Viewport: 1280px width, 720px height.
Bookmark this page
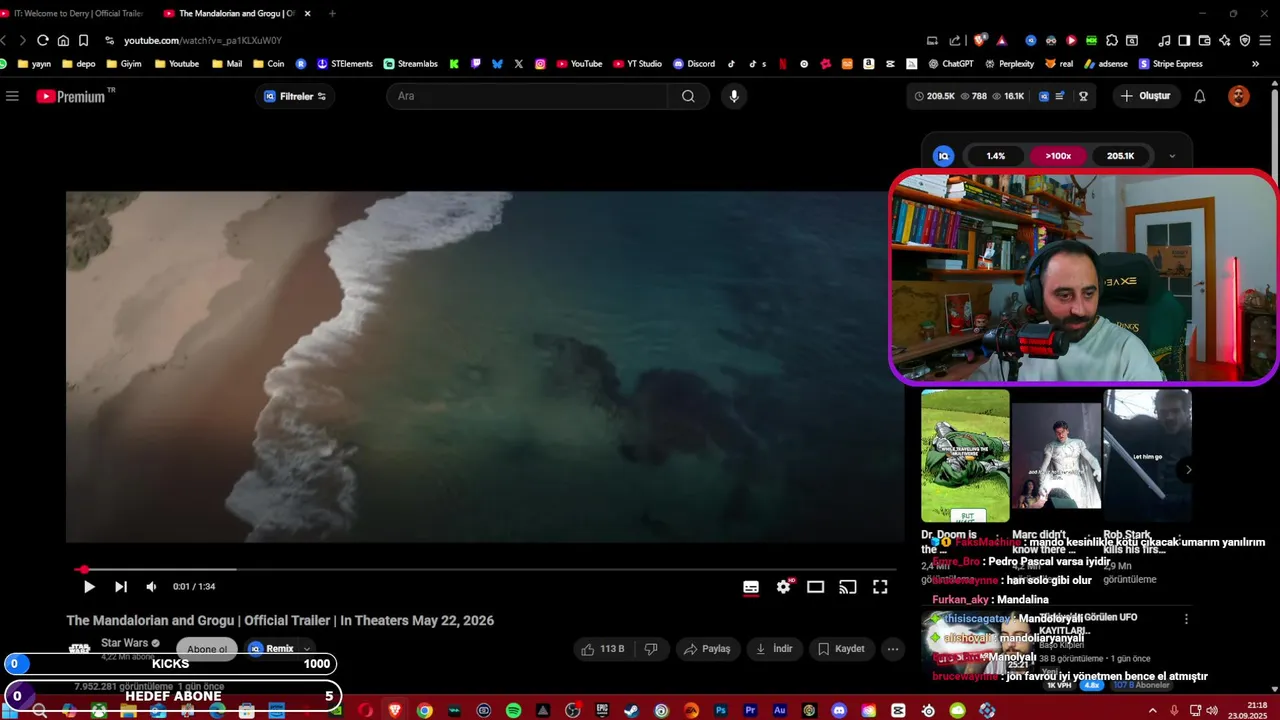coord(83,40)
